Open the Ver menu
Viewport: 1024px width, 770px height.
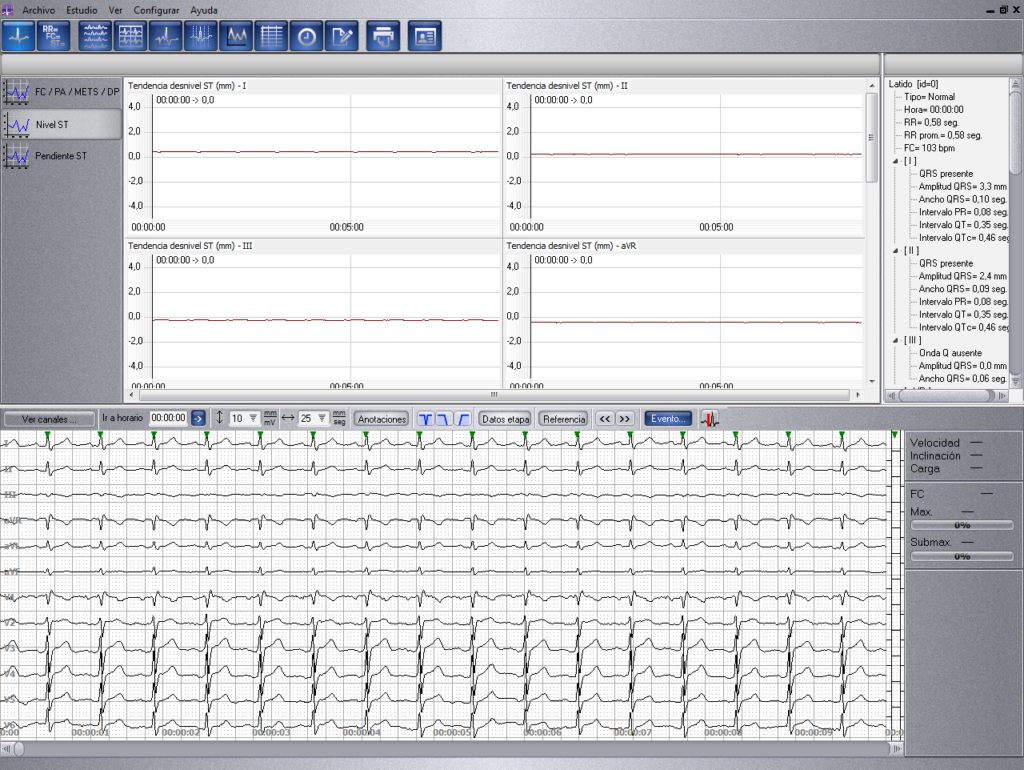[x=116, y=10]
